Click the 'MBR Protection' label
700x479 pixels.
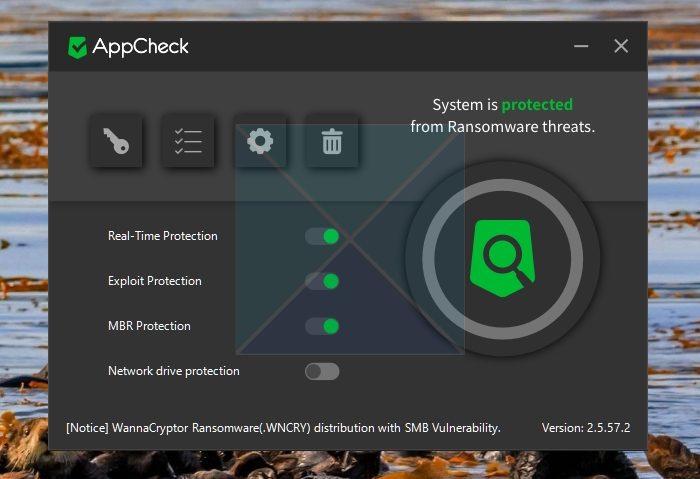[149, 326]
